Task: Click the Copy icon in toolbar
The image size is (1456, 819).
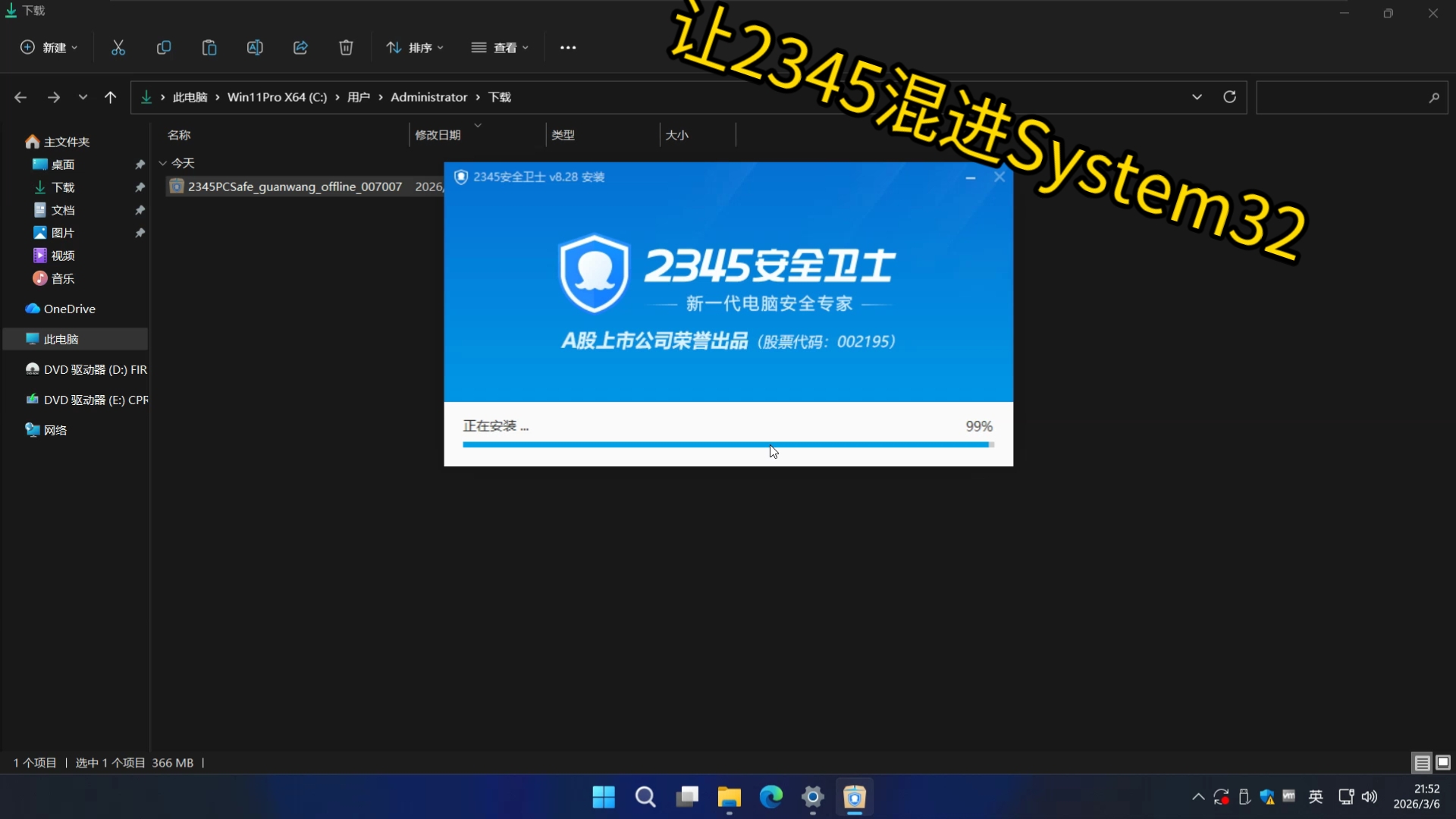Action: (164, 48)
